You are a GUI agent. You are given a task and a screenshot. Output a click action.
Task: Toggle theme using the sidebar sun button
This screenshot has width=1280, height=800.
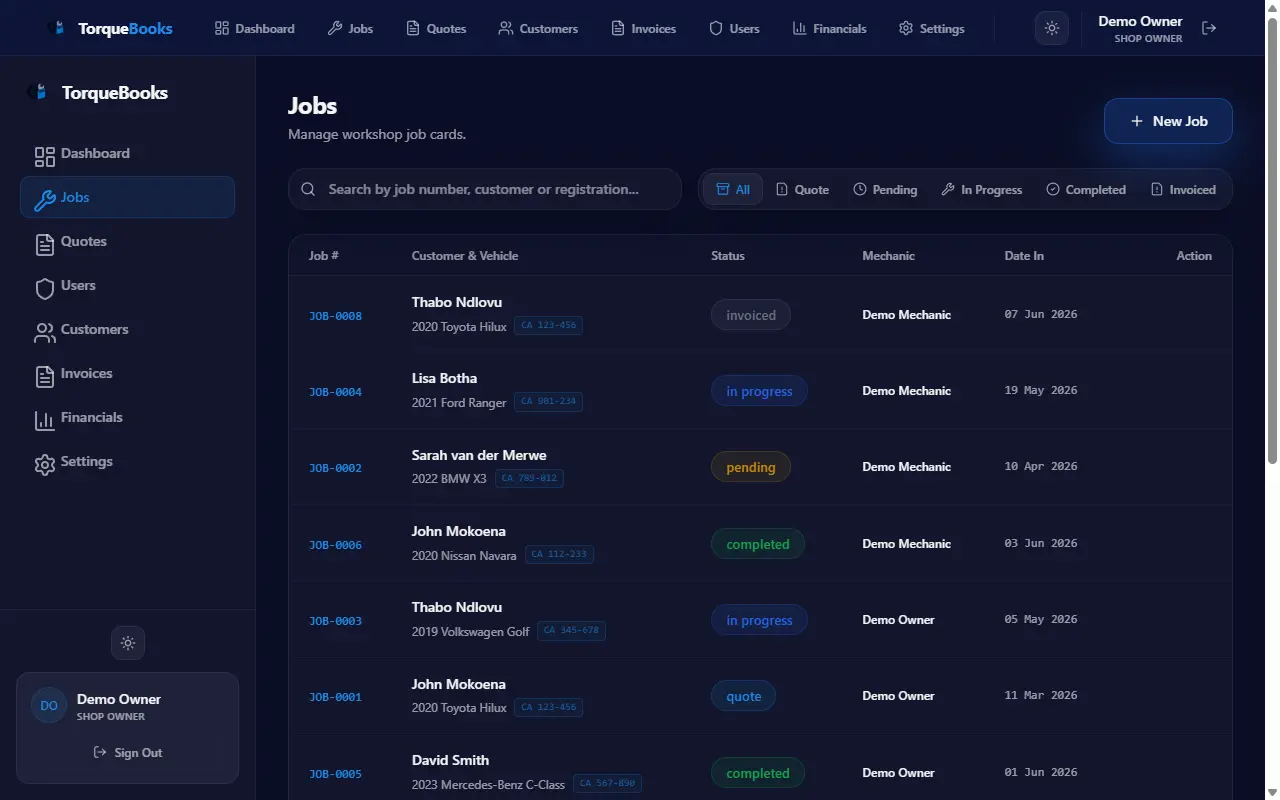point(128,643)
